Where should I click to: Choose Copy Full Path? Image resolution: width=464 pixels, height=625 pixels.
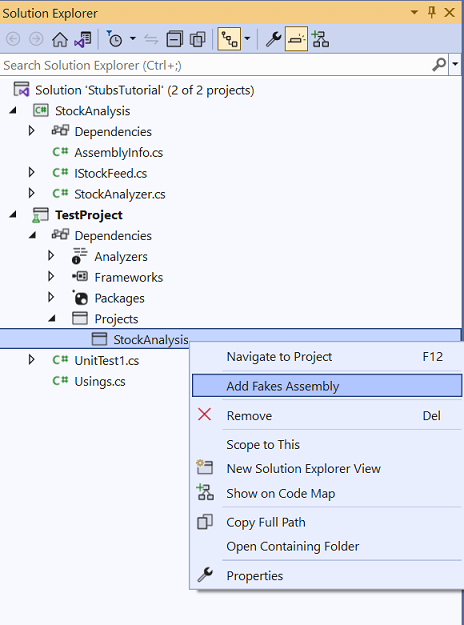327,522
